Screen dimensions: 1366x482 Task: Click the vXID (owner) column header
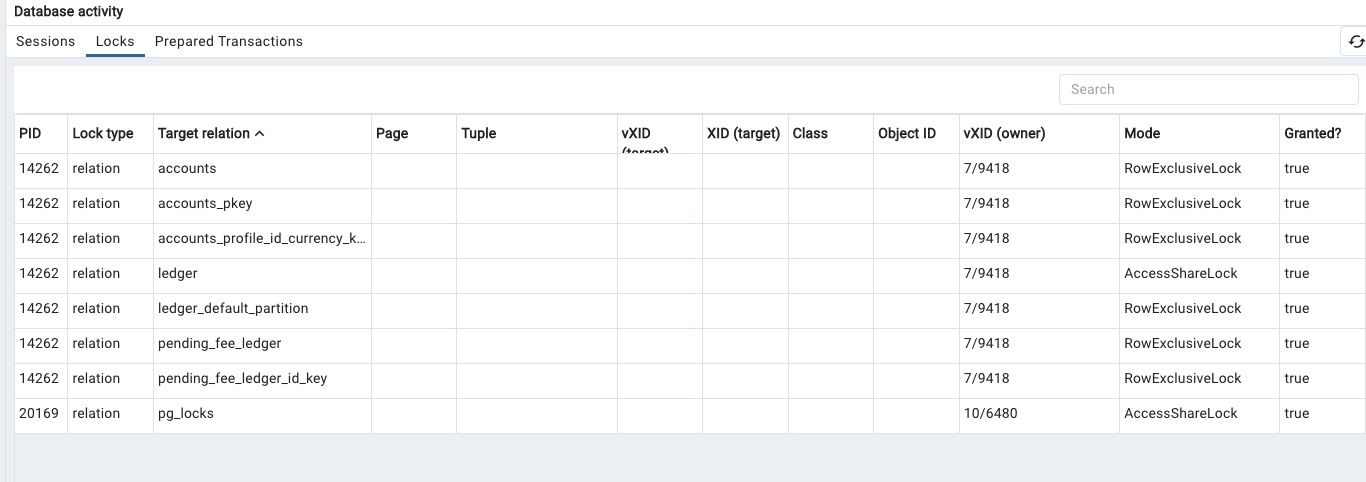pyautogui.click(x=1004, y=134)
